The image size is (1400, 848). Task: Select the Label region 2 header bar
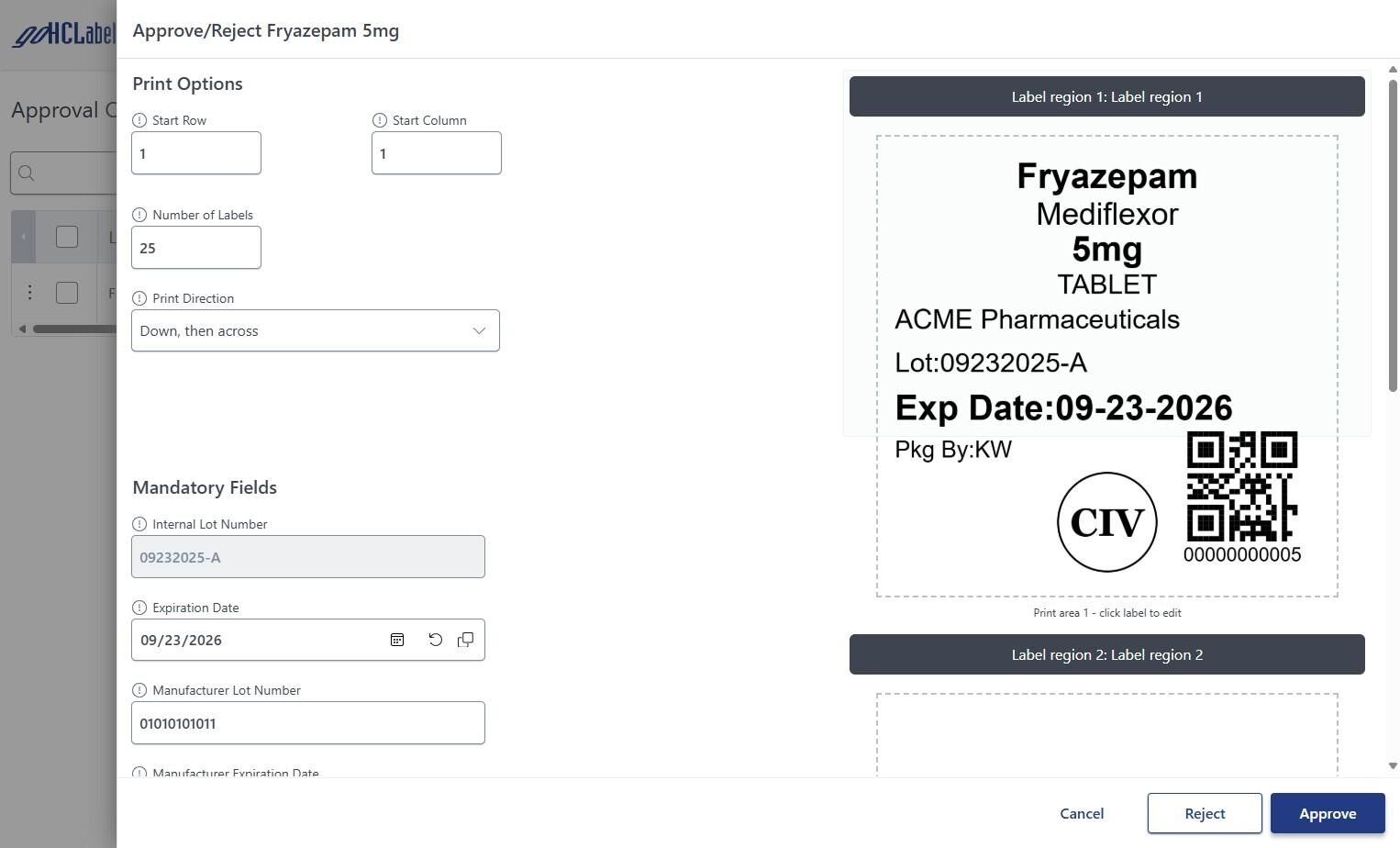coord(1106,654)
